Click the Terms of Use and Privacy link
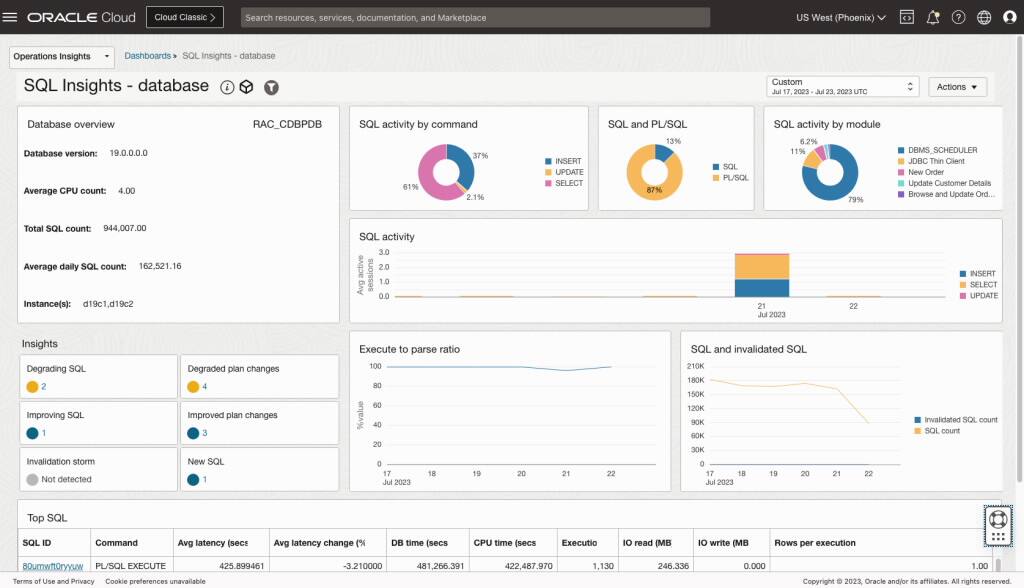 pyautogui.click(x=53, y=580)
